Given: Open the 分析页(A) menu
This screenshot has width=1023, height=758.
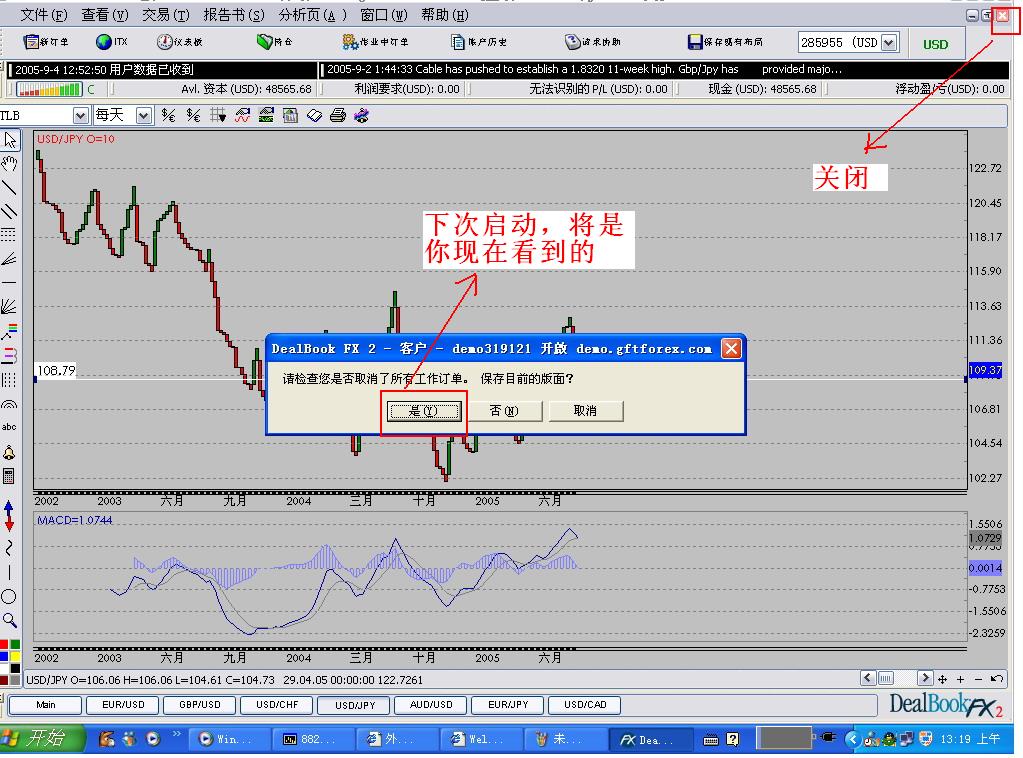Looking at the screenshot, I should [x=313, y=15].
